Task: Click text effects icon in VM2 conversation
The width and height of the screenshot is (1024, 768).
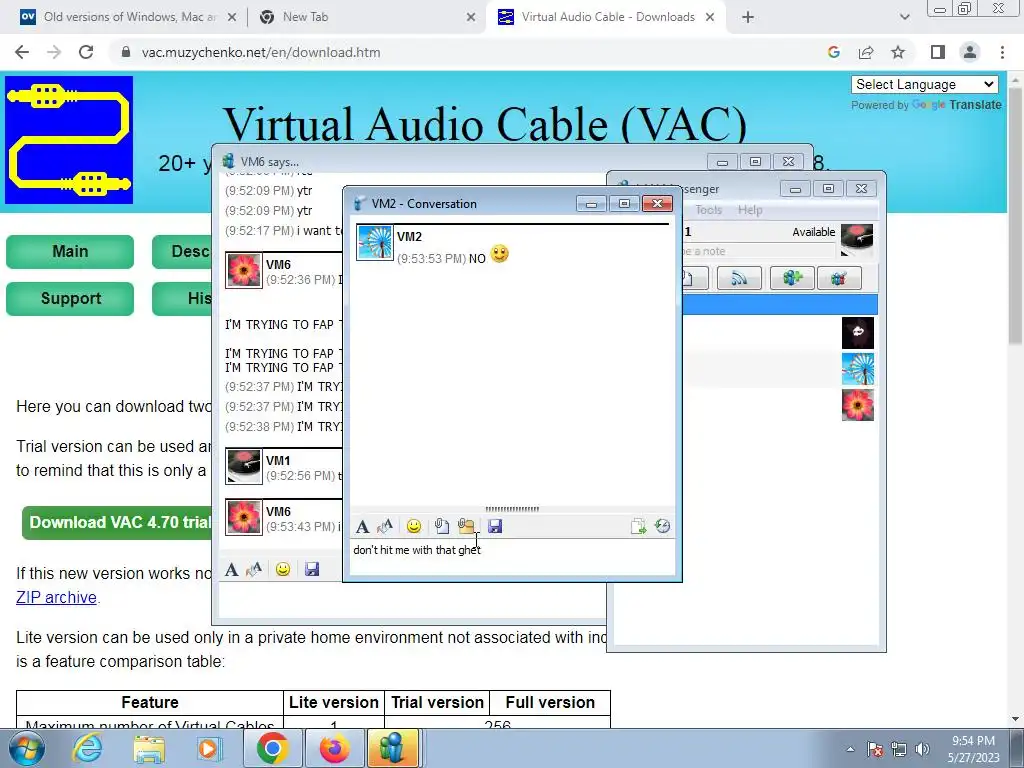Action: pyautogui.click(x=385, y=526)
